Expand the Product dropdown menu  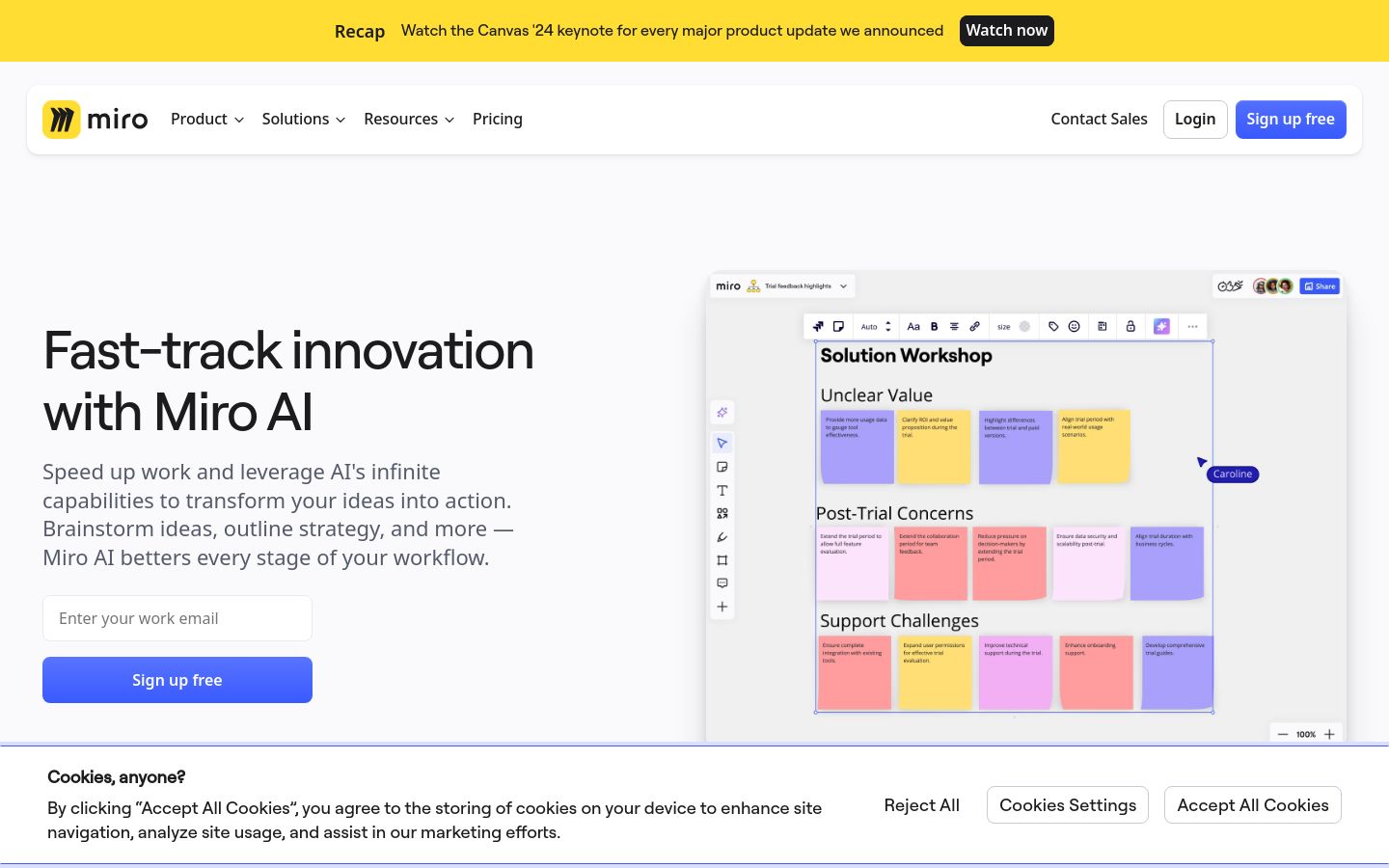[x=207, y=120]
